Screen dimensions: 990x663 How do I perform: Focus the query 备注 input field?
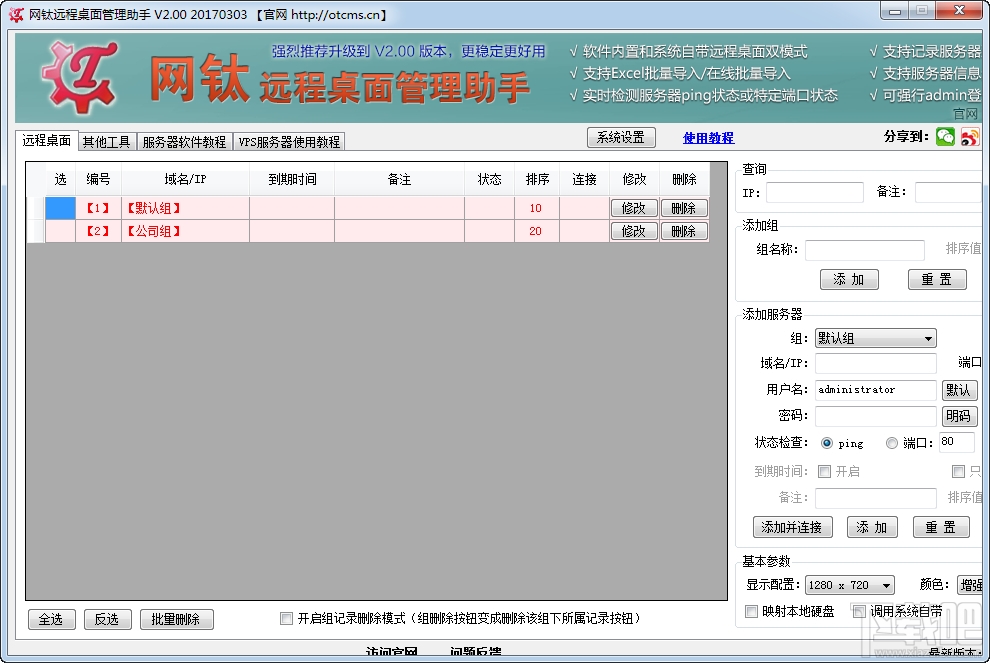click(948, 193)
